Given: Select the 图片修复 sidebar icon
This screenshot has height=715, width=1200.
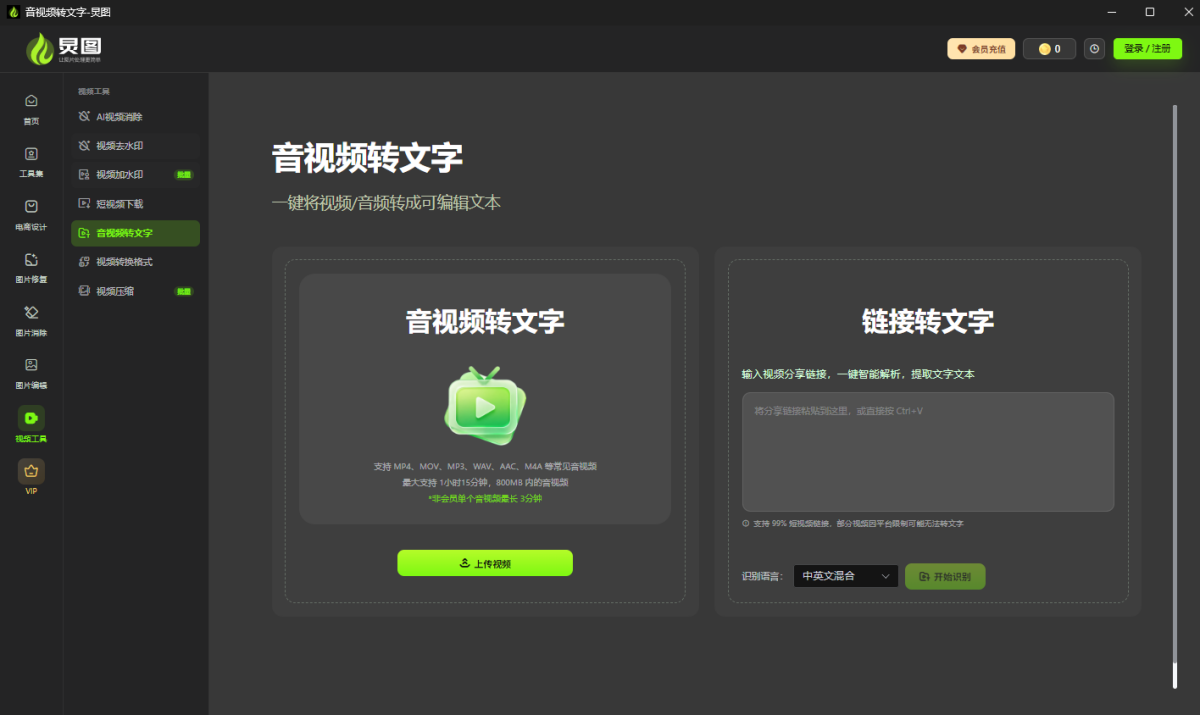Looking at the screenshot, I should tap(31, 259).
